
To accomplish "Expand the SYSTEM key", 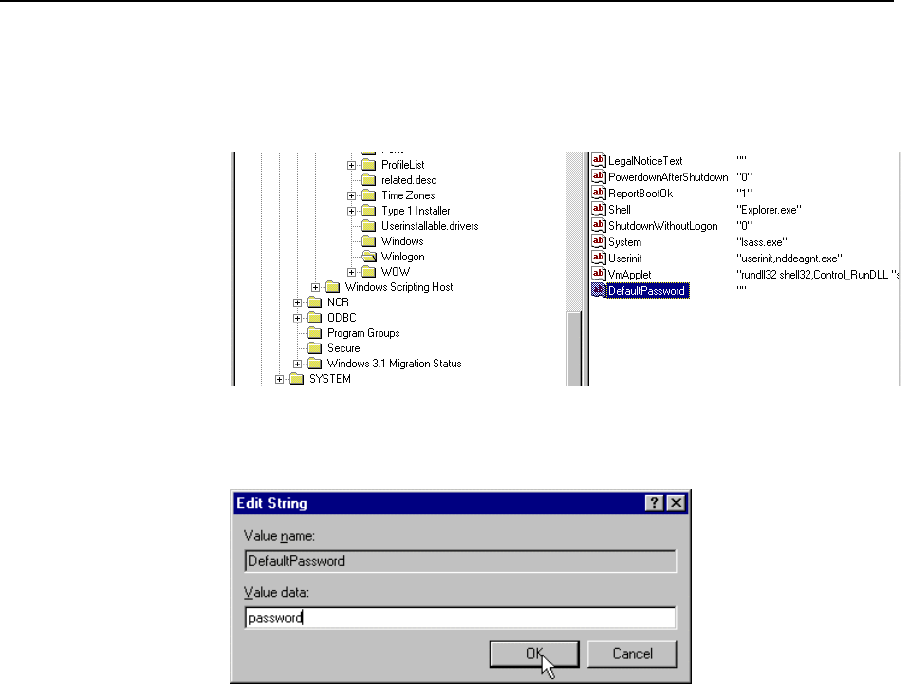I will click(x=279, y=379).
